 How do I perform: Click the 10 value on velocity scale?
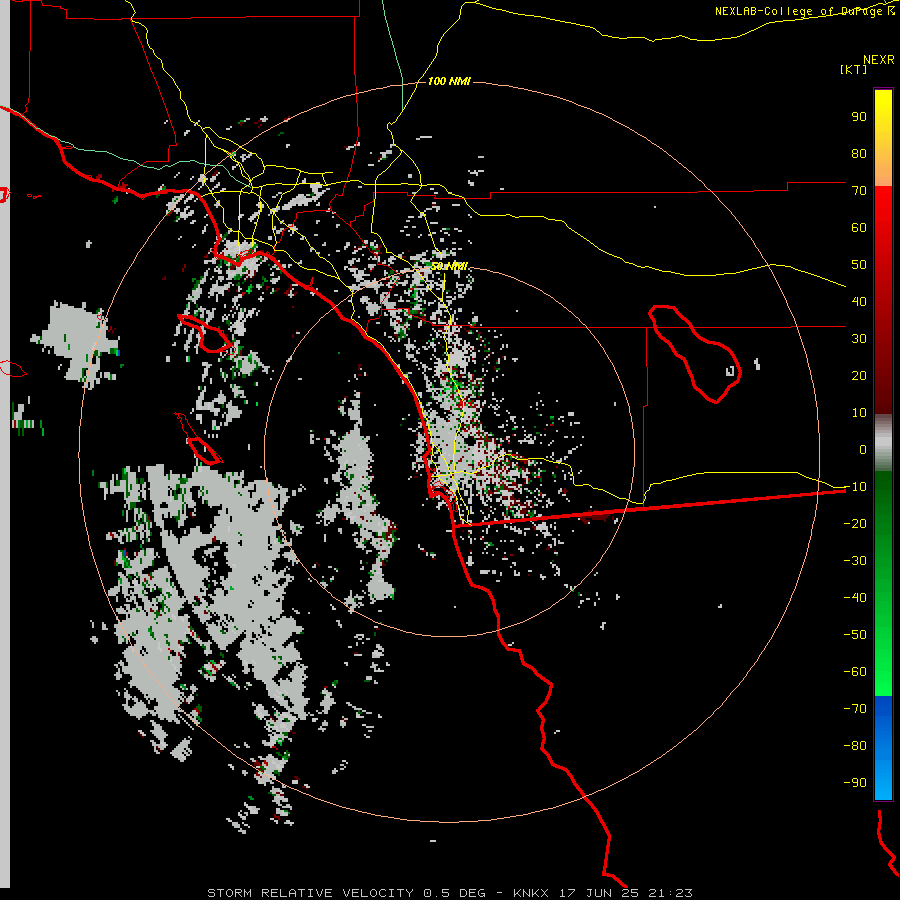coord(859,413)
